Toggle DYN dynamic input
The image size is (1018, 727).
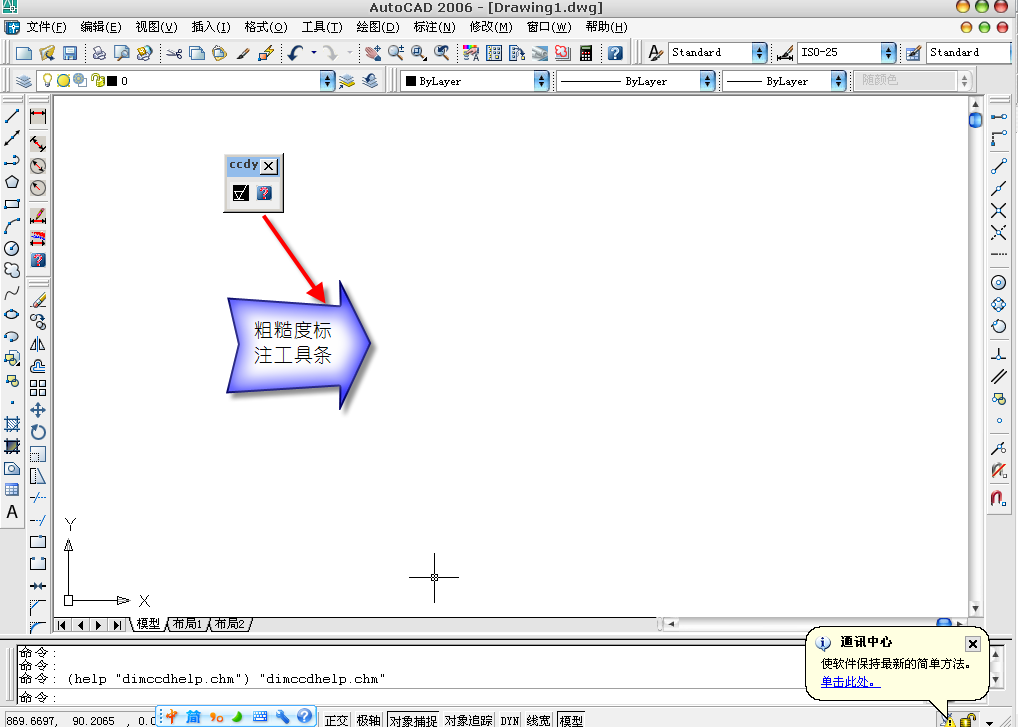tap(510, 720)
